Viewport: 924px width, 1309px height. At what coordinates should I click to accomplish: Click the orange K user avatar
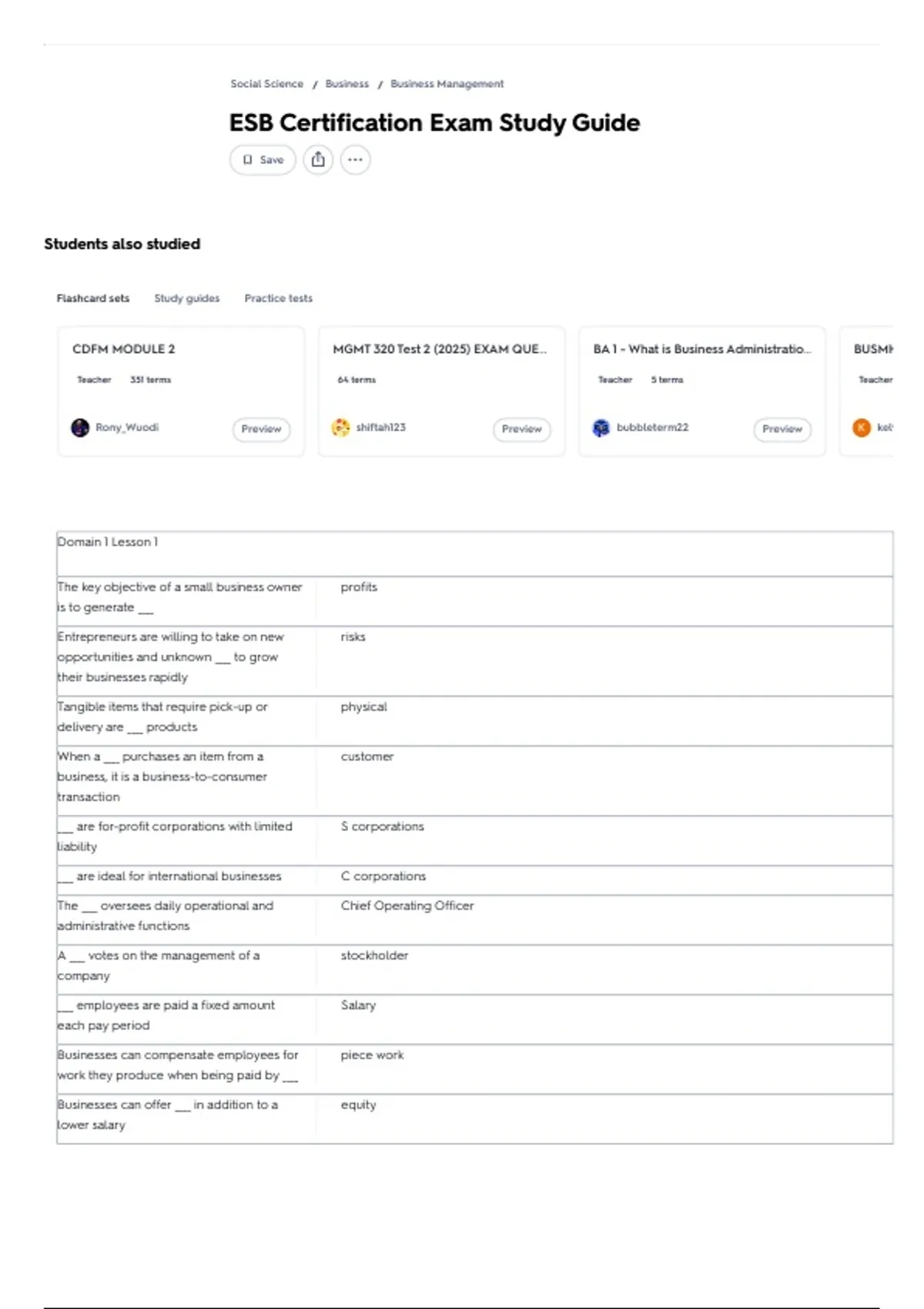862,427
